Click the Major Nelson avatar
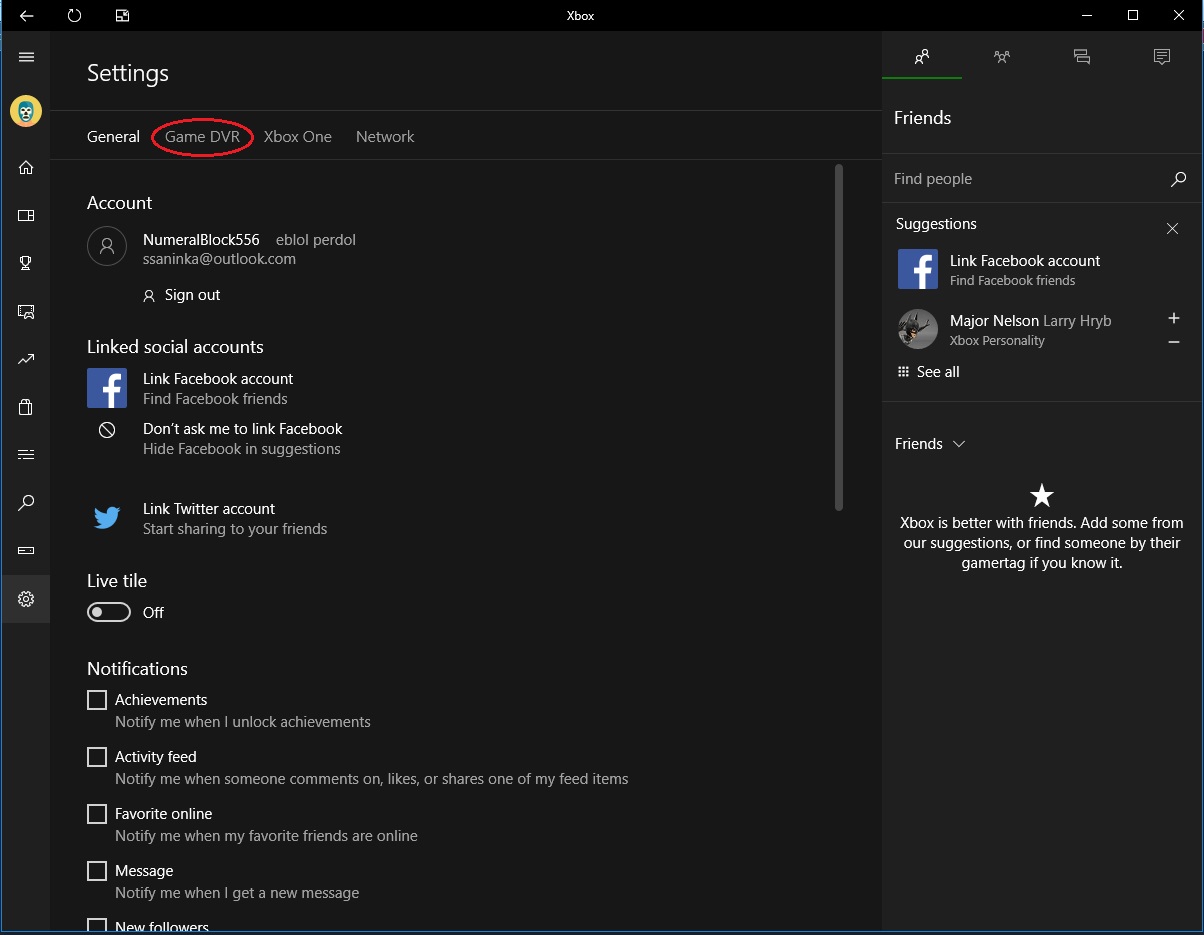Screen dimensions: 1204x935 point(918,329)
